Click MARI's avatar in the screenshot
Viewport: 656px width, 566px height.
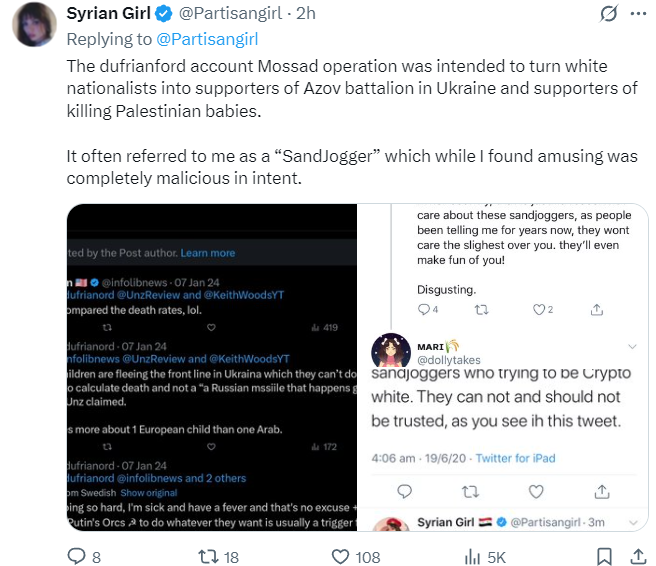click(391, 353)
